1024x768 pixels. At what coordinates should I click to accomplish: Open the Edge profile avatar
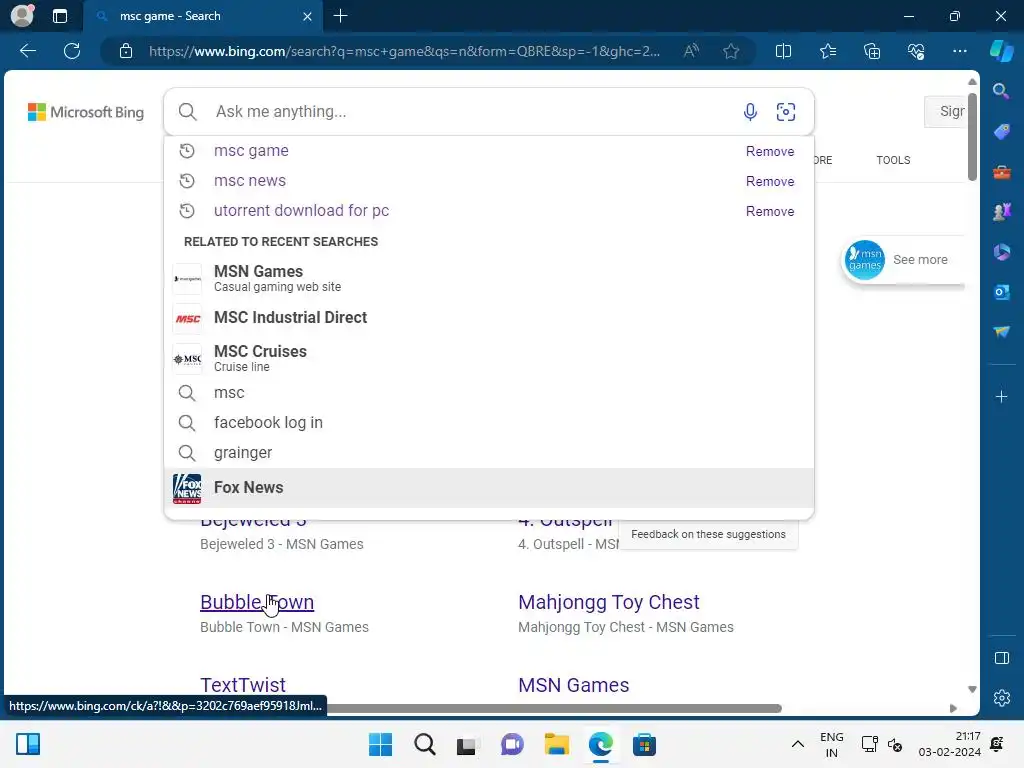pos(22,16)
